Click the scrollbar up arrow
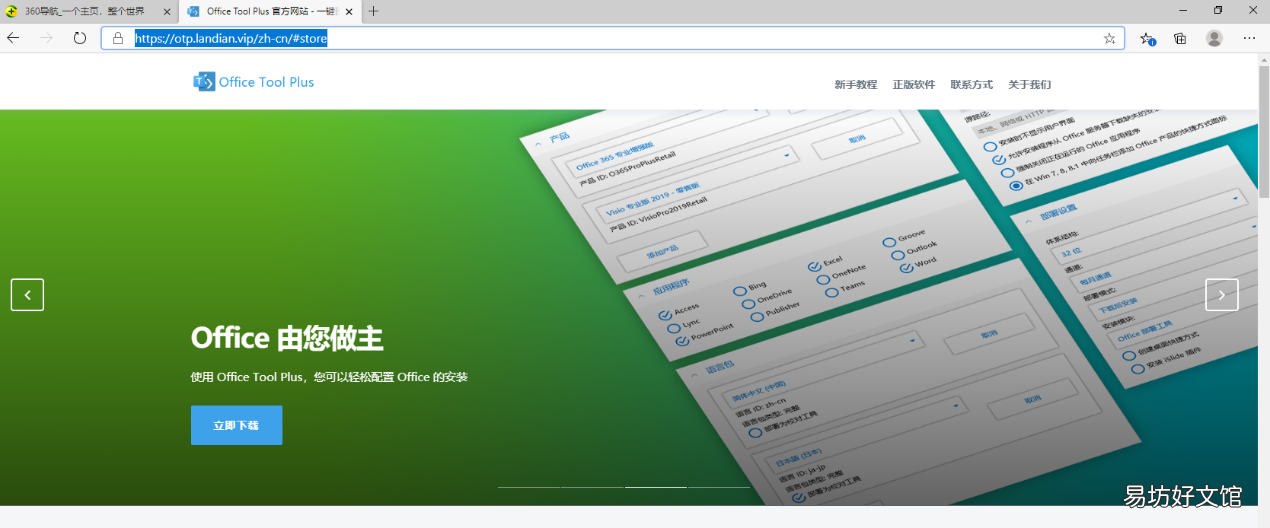This screenshot has width=1270, height=528. pyautogui.click(x=1264, y=58)
